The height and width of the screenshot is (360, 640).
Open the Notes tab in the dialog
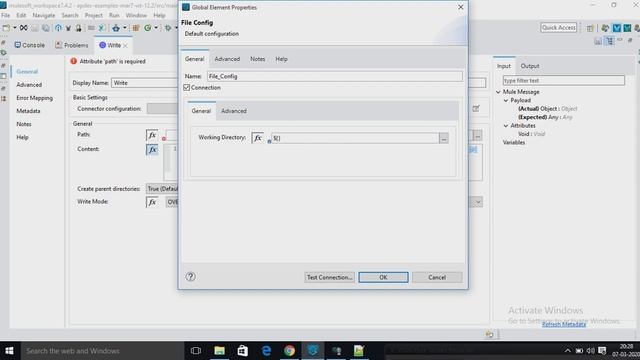click(258, 59)
